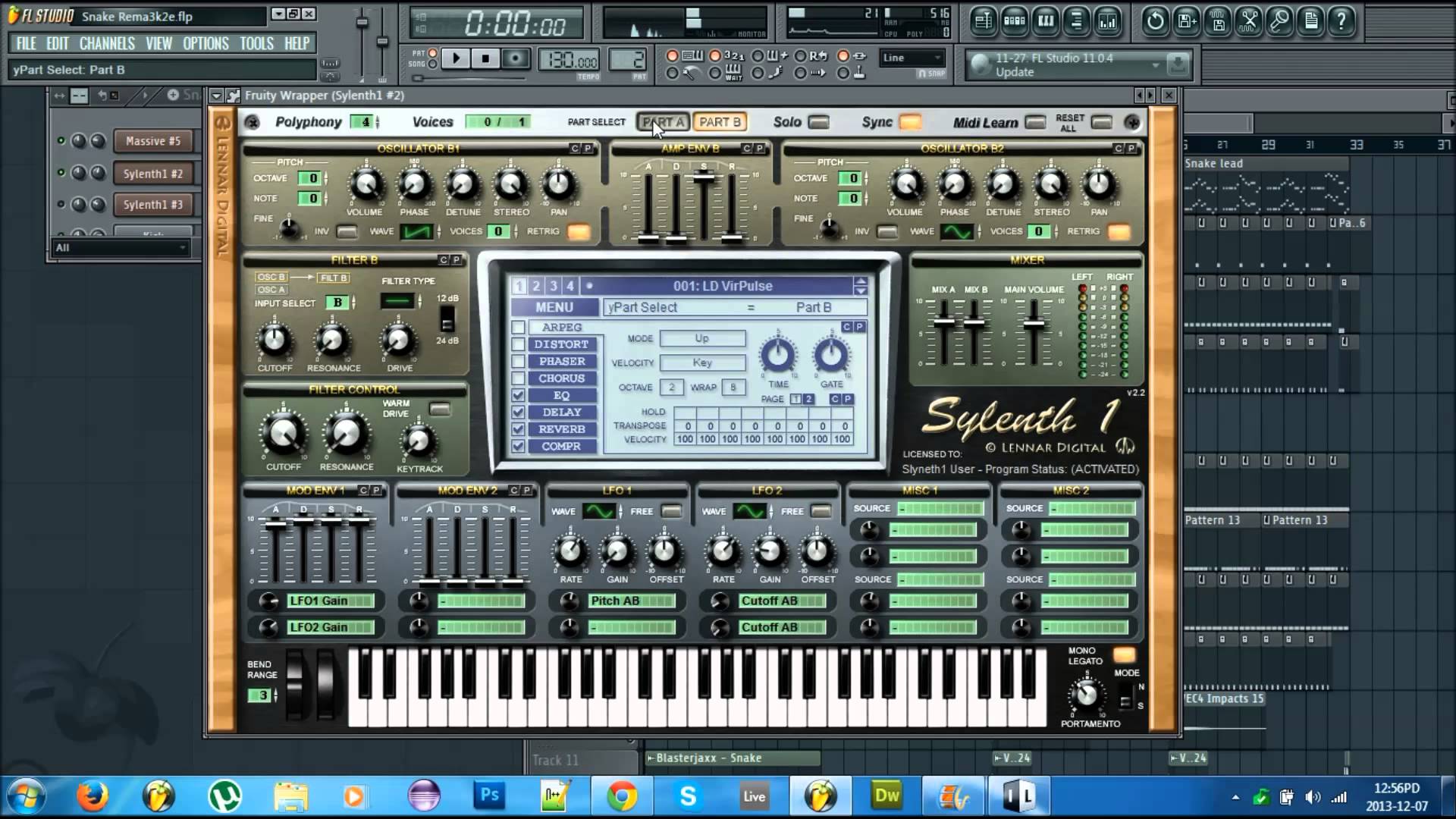The image size is (1456, 819).
Task: Click the magnifier-like icon beside project info
Action: click(1279, 21)
